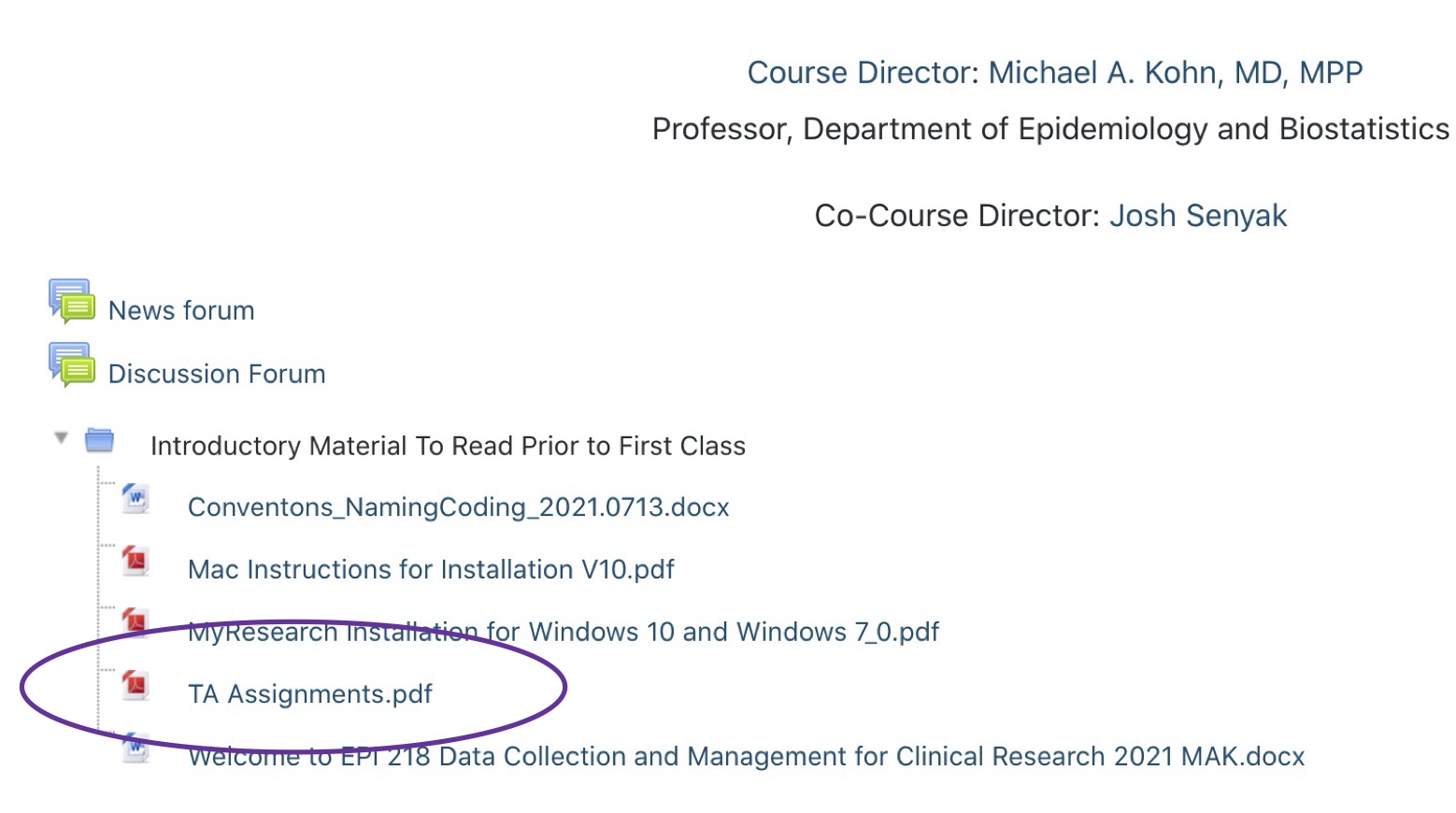Collapse the Introductory Material folder triangle
The height and width of the screenshot is (813, 1456).
(61, 437)
